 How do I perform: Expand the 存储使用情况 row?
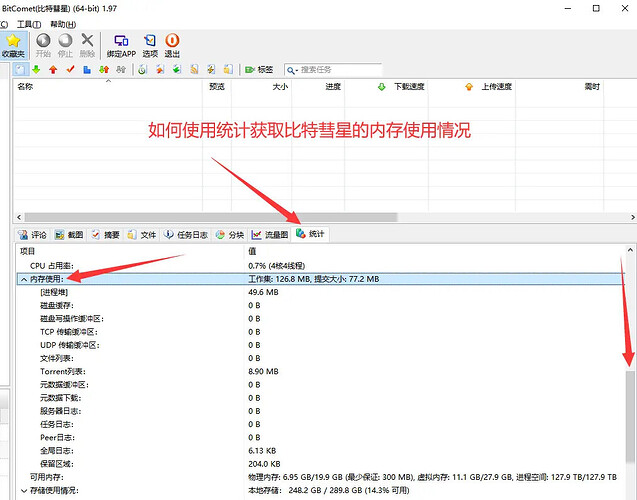pyautogui.click(x=23, y=490)
